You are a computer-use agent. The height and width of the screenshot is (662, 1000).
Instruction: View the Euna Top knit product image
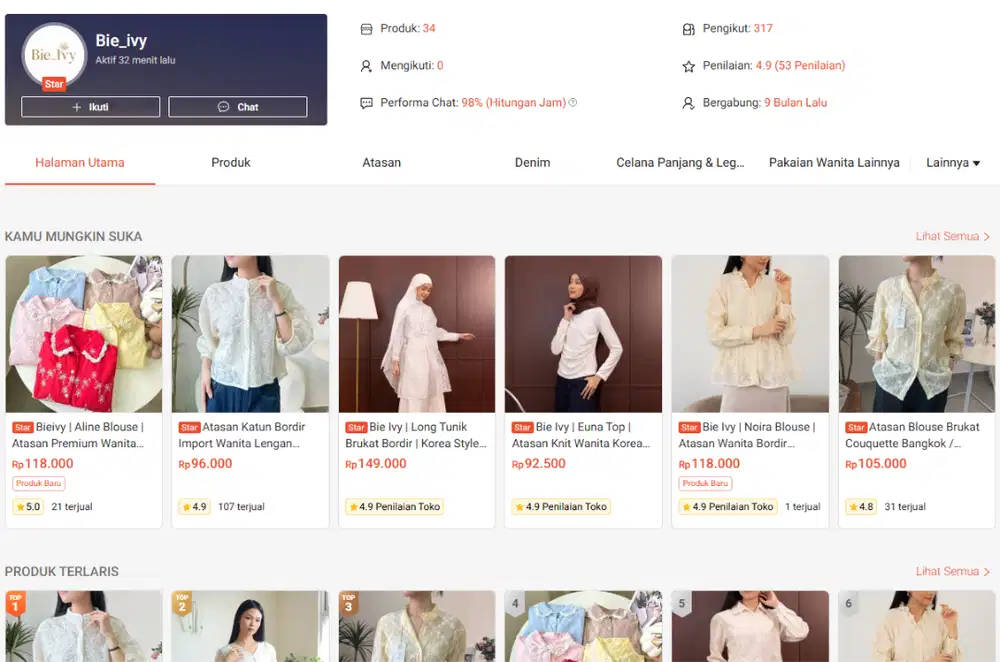pyautogui.click(x=583, y=334)
